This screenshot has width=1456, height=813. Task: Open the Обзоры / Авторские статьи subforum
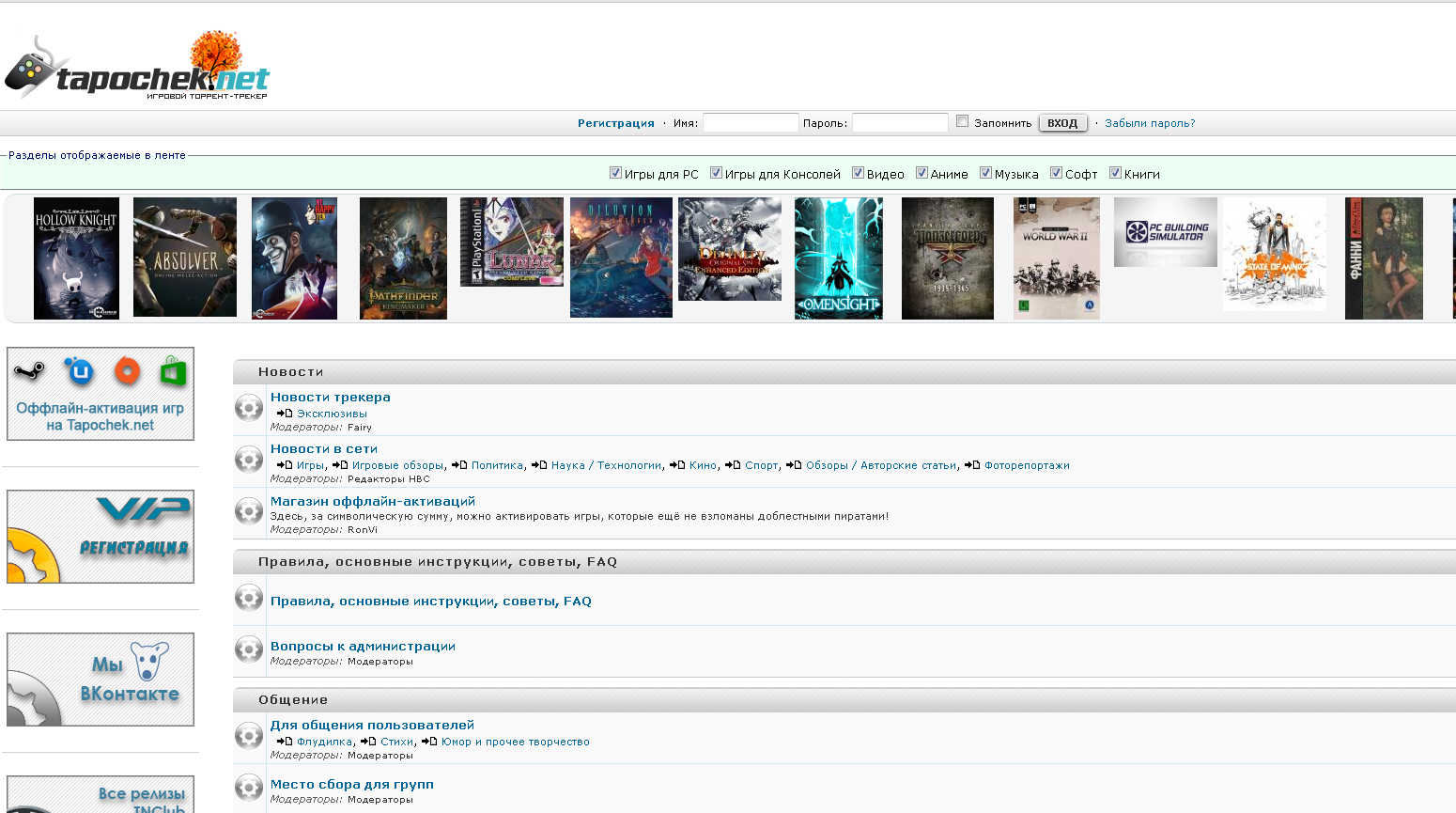881,465
